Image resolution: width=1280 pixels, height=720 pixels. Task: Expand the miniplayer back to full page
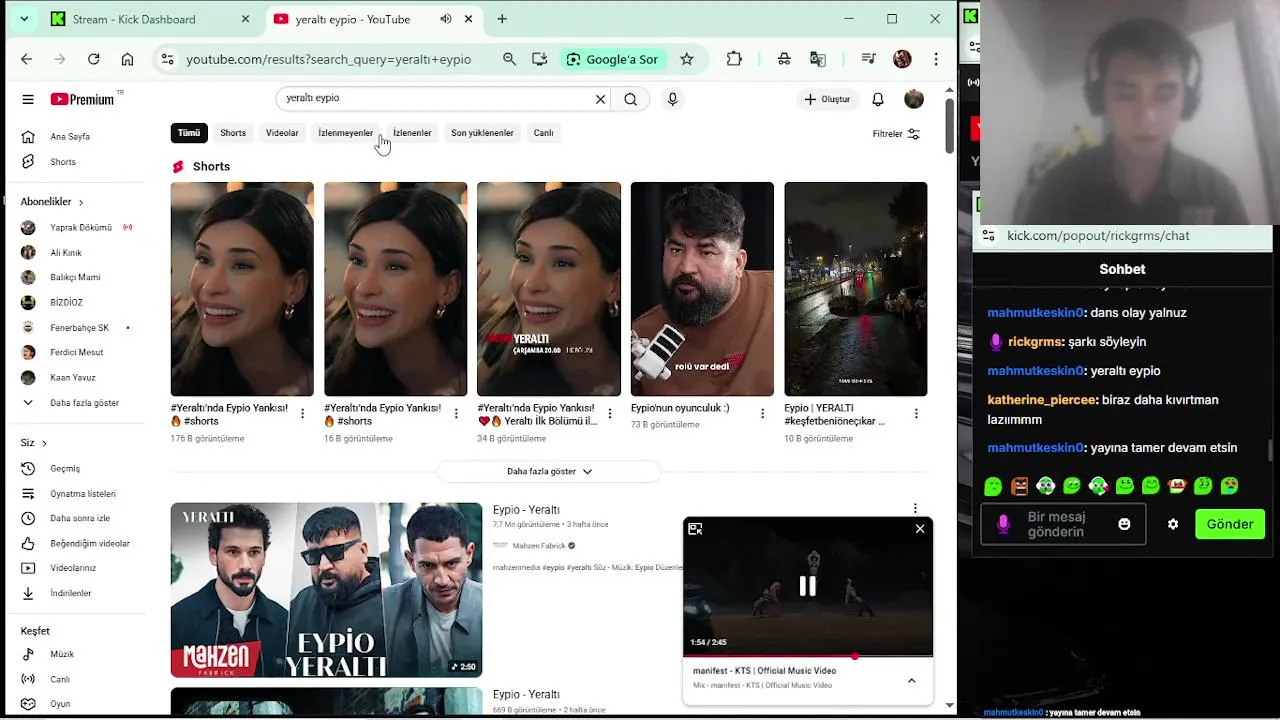(695, 529)
